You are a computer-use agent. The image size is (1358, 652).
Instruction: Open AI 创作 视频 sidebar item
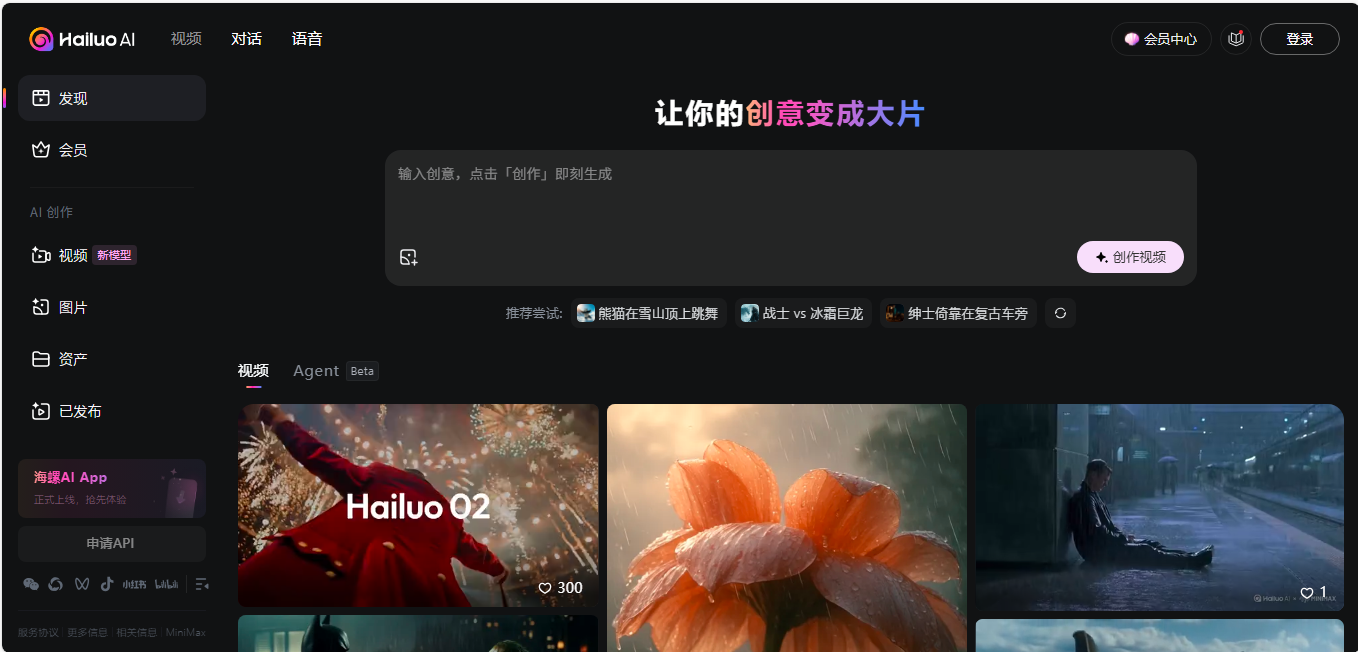coord(112,255)
